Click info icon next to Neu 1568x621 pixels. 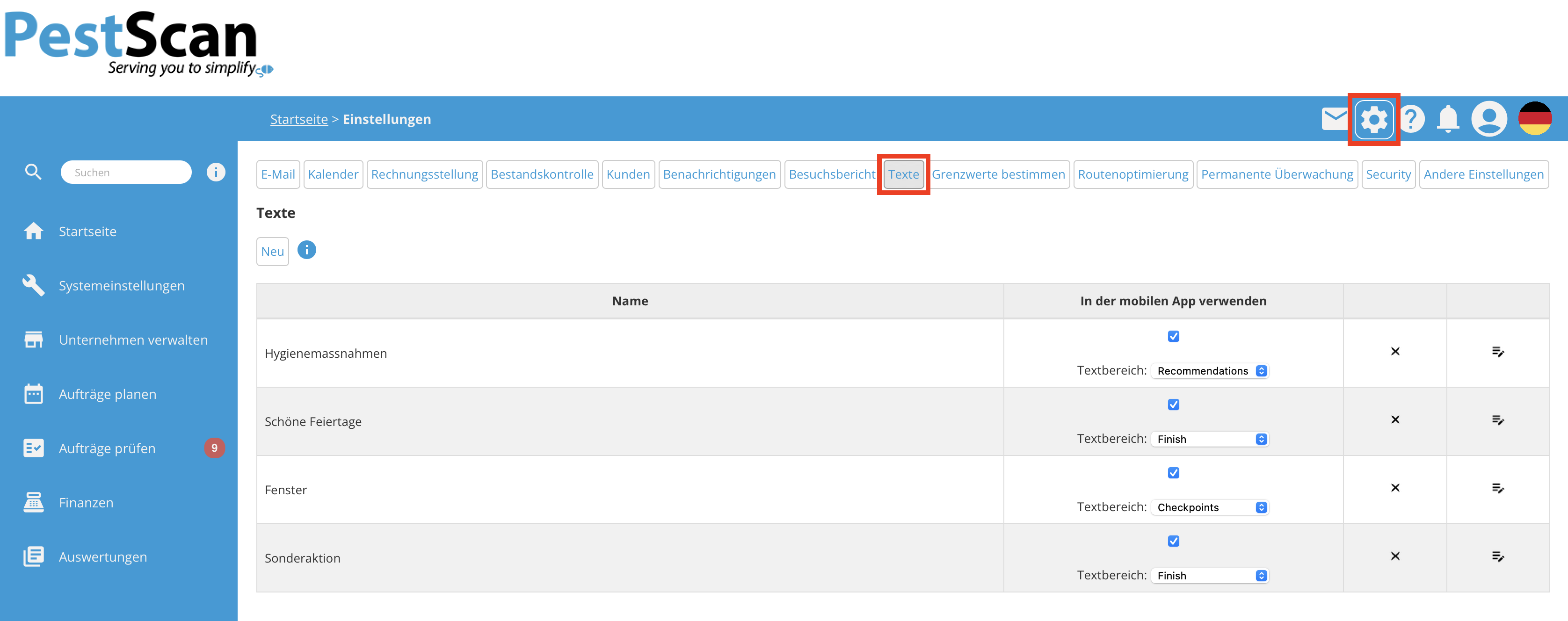[x=307, y=250]
